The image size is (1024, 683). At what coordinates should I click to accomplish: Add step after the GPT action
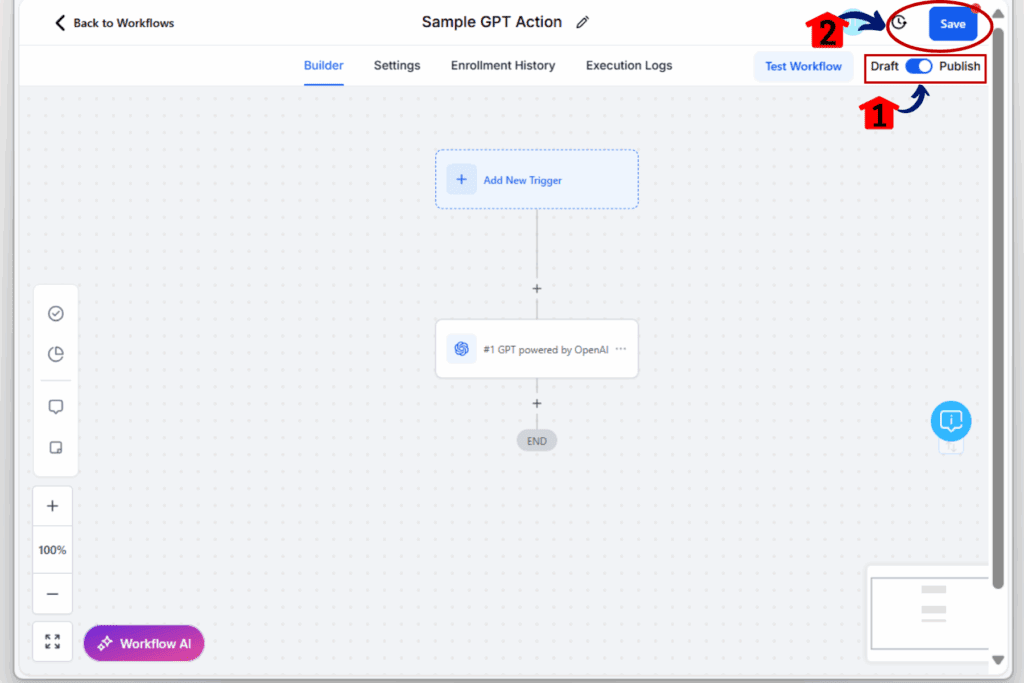(x=537, y=404)
